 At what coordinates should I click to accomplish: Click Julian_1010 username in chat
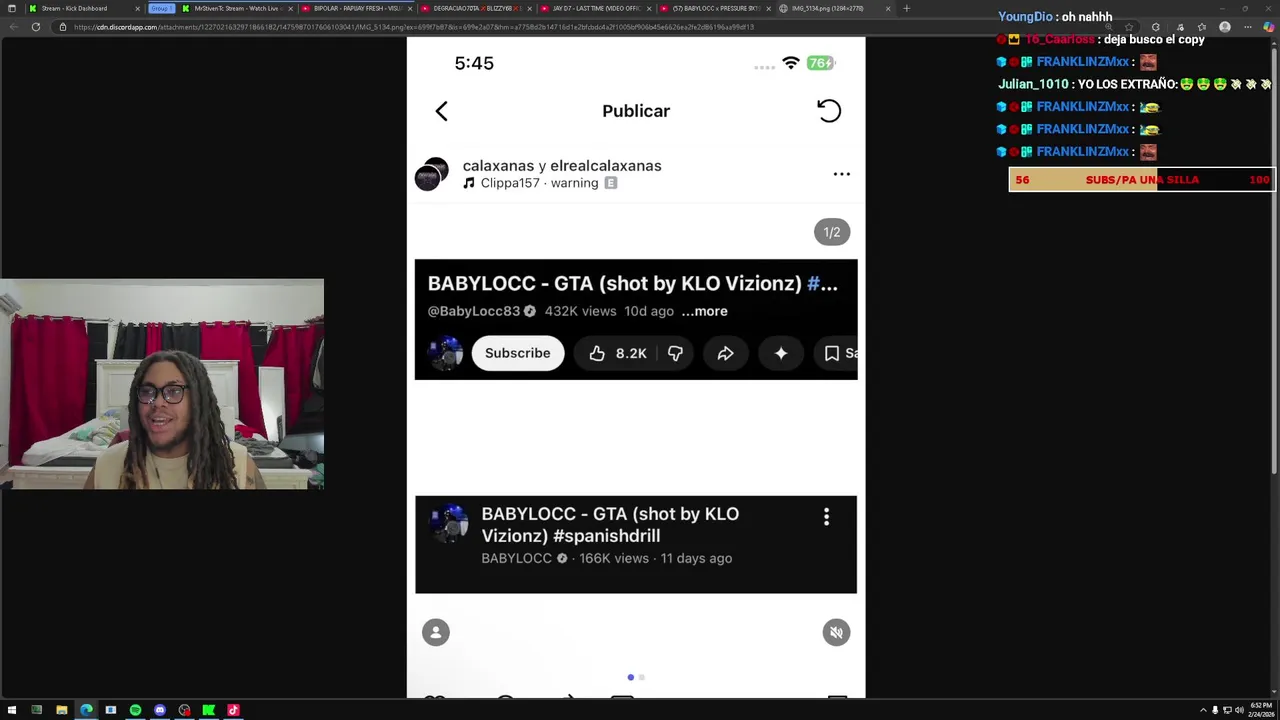1033,84
